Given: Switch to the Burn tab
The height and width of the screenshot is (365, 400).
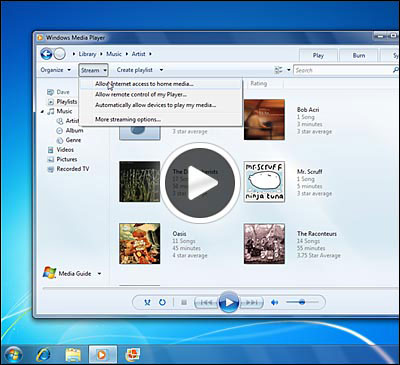Looking at the screenshot, I should point(359,56).
